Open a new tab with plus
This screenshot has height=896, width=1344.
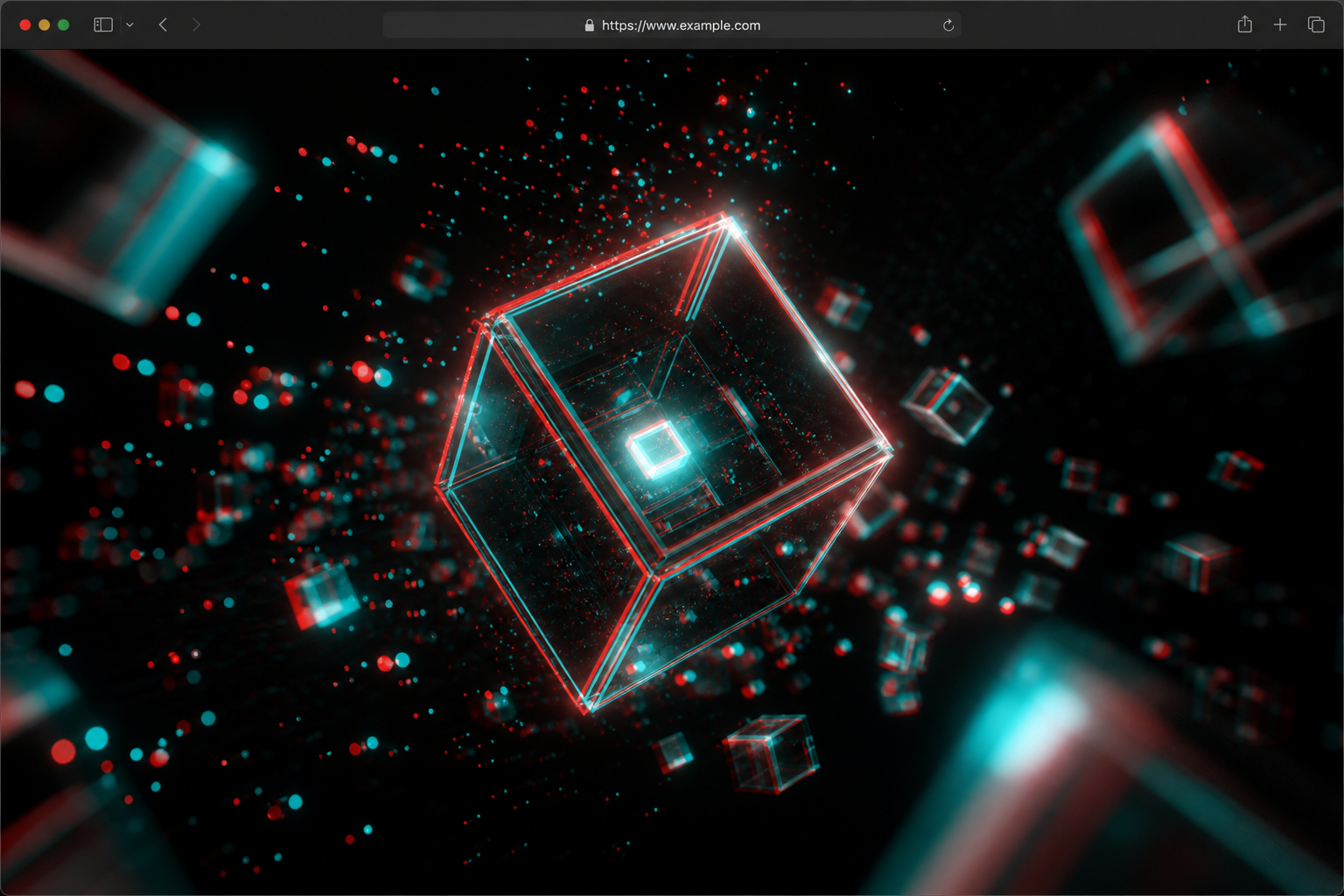click(1280, 25)
